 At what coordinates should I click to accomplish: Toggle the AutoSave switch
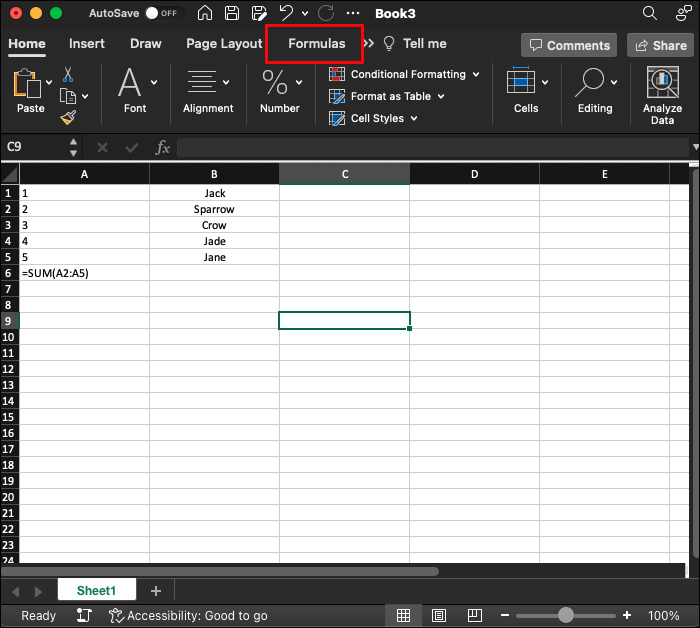click(x=160, y=14)
